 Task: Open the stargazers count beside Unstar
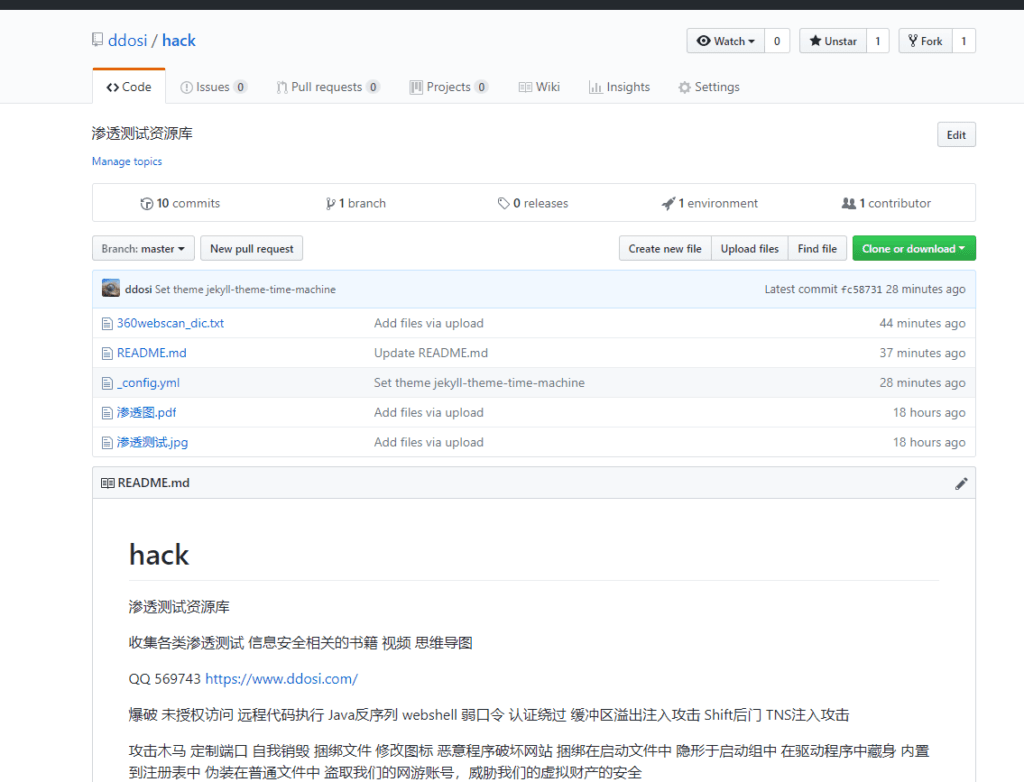[878, 41]
